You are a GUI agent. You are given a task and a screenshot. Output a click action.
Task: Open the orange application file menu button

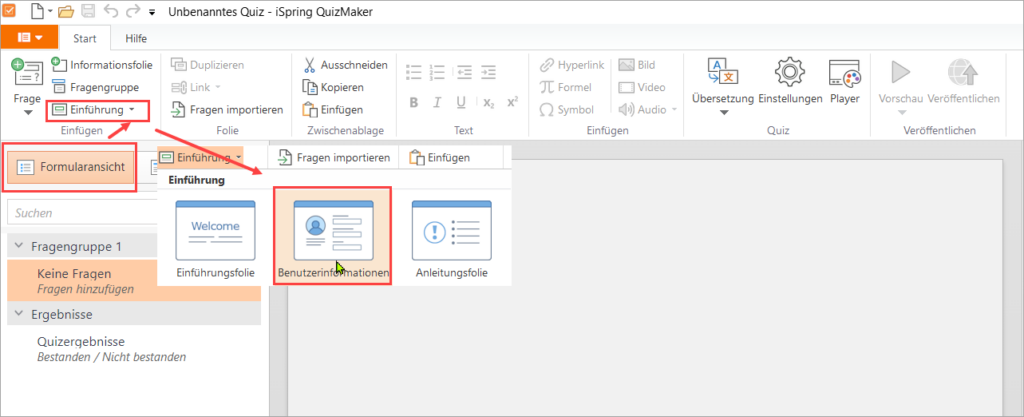coord(30,38)
